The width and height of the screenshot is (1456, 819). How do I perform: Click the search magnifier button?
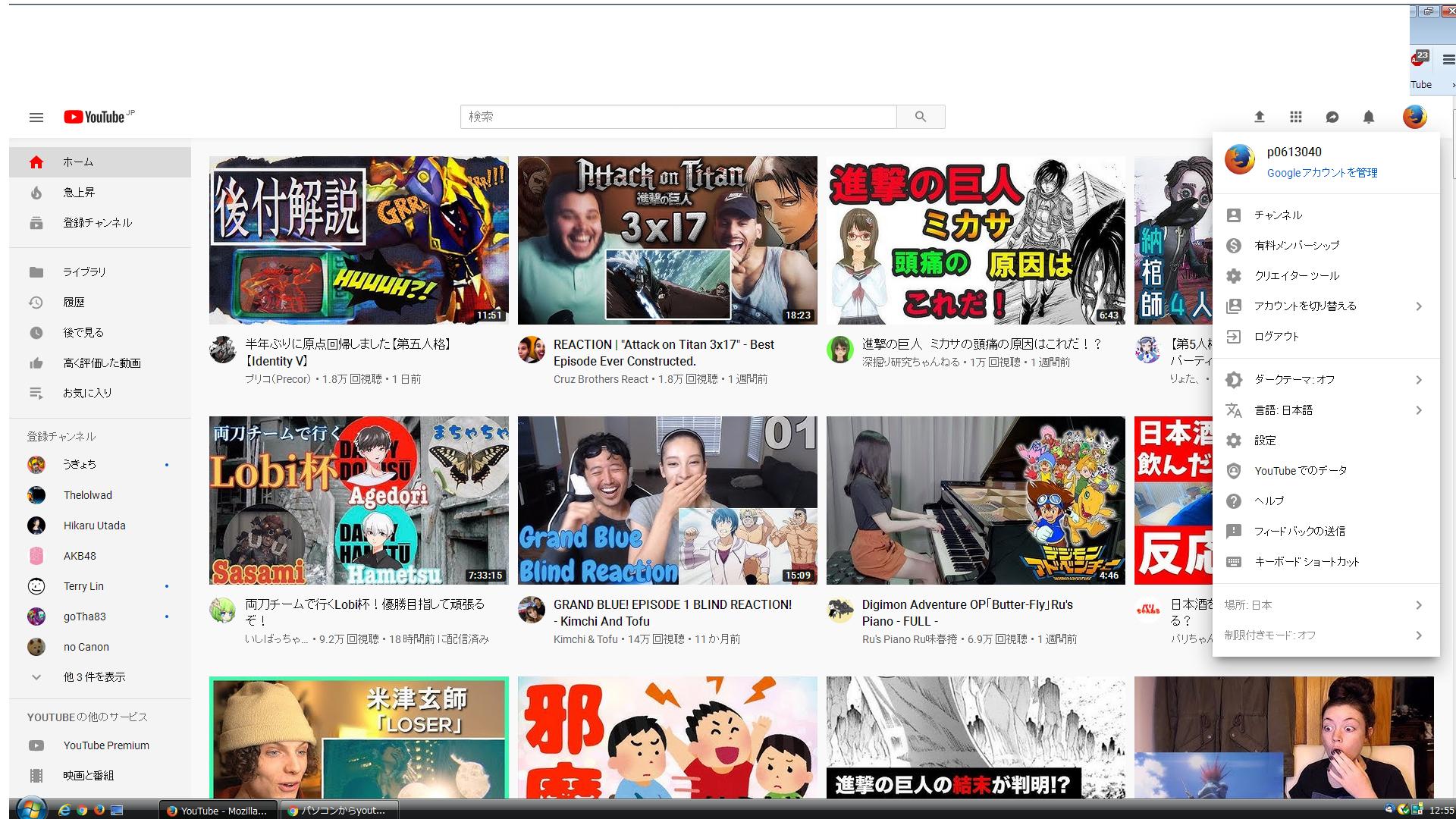coord(921,117)
